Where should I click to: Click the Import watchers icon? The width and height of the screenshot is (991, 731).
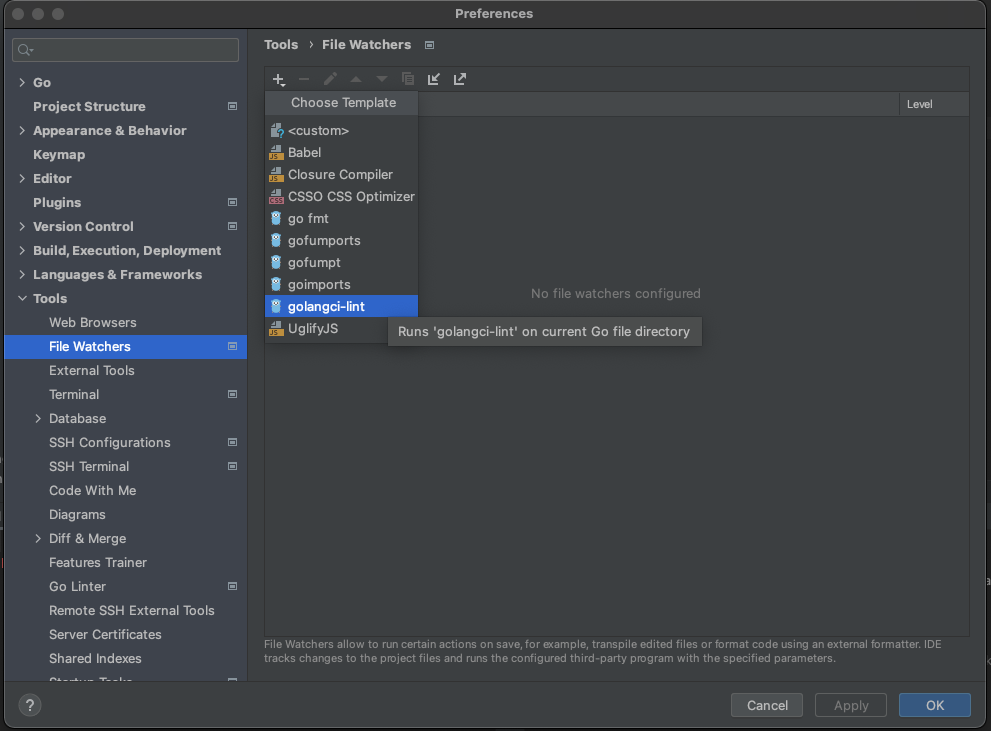434,79
